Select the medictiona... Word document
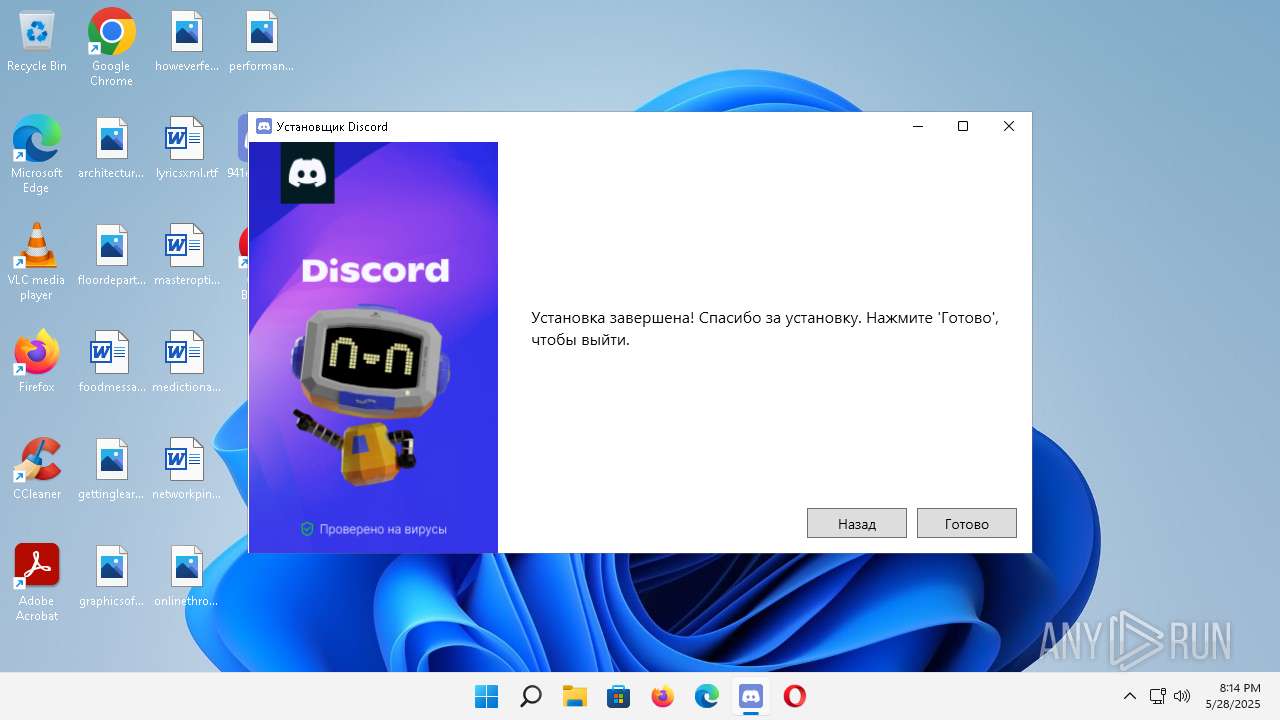 (x=187, y=362)
